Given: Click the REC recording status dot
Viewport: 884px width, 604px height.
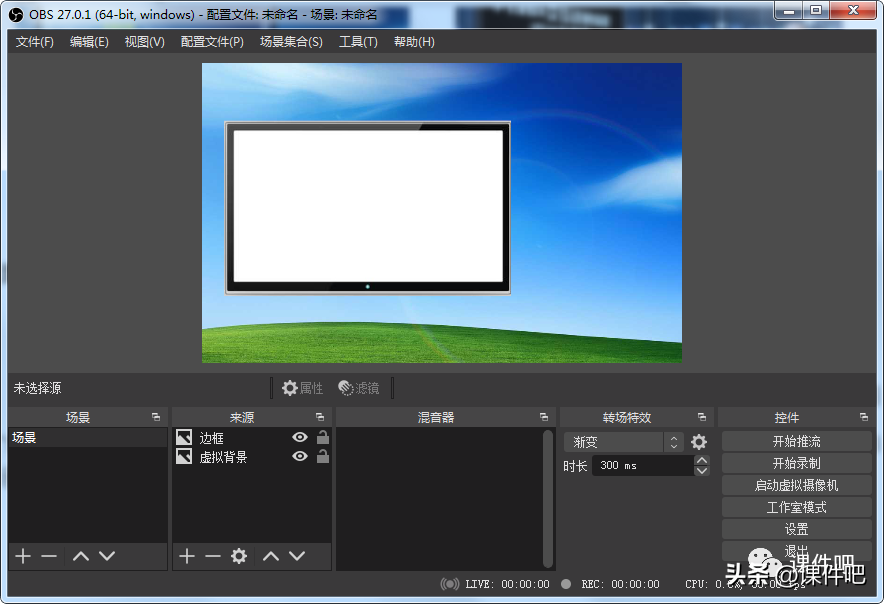Looking at the screenshot, I should click(x=566, y=584).
